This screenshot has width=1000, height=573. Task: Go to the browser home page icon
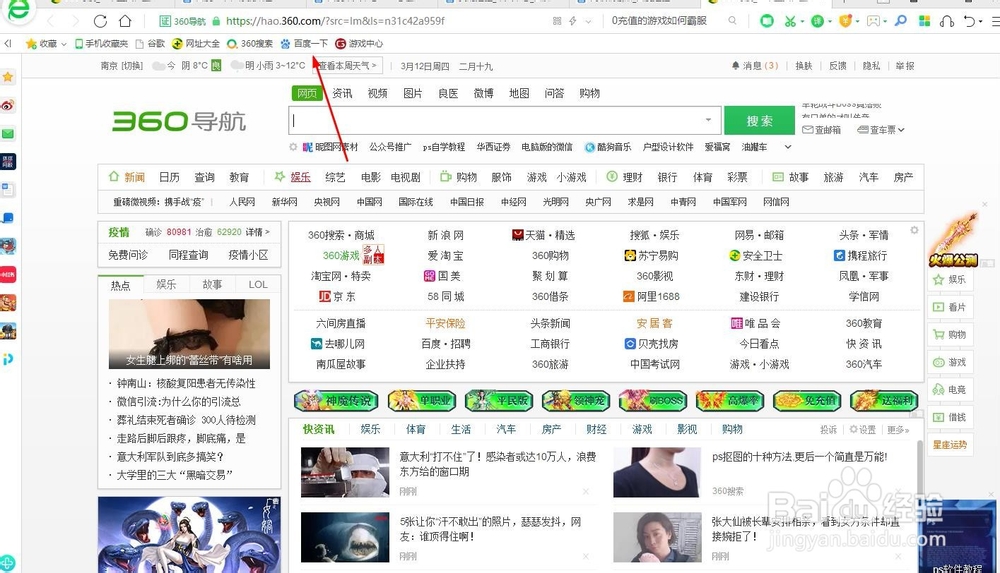pos(125,21)
